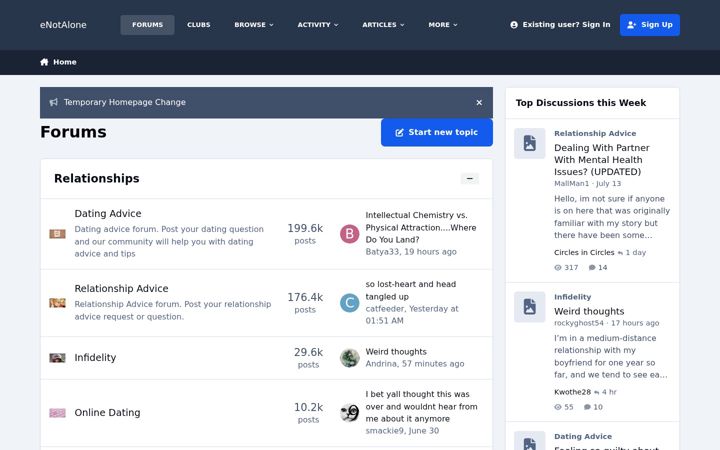Click Circles in Circles username
Screen dimensions: 720x450
pos(584,253)
